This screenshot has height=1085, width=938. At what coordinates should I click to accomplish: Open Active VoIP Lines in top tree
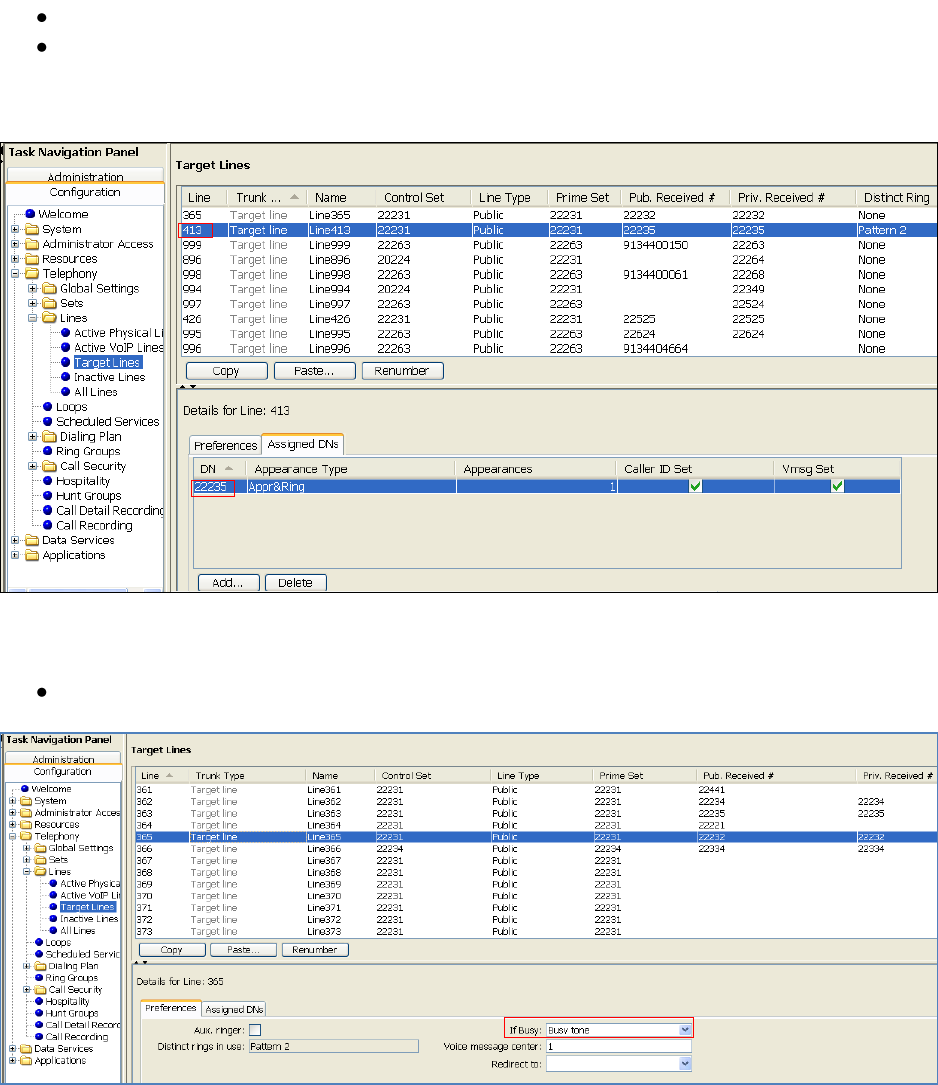coord(117,348)
